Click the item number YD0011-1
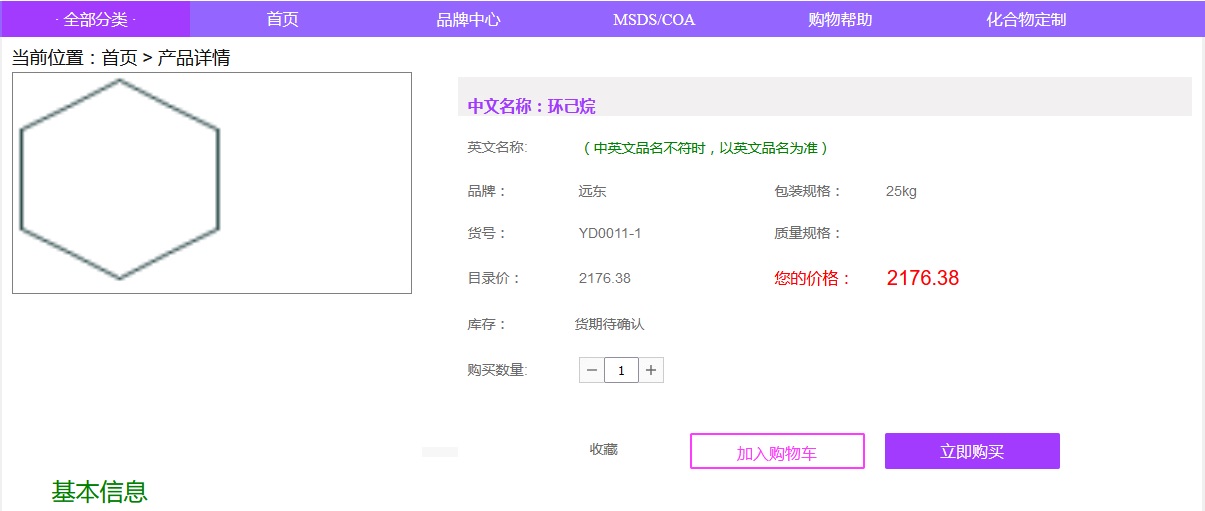1205x511 pixels. pyautogui.click(x=610, y=234)
